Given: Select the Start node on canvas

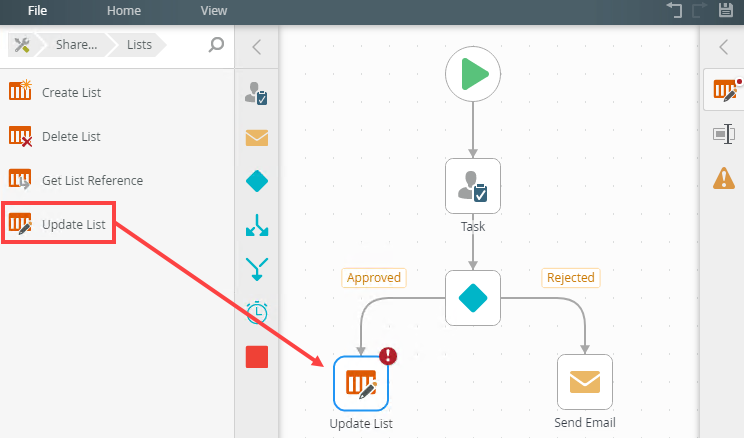Looking at the screenshot, I should pos(473,74).
